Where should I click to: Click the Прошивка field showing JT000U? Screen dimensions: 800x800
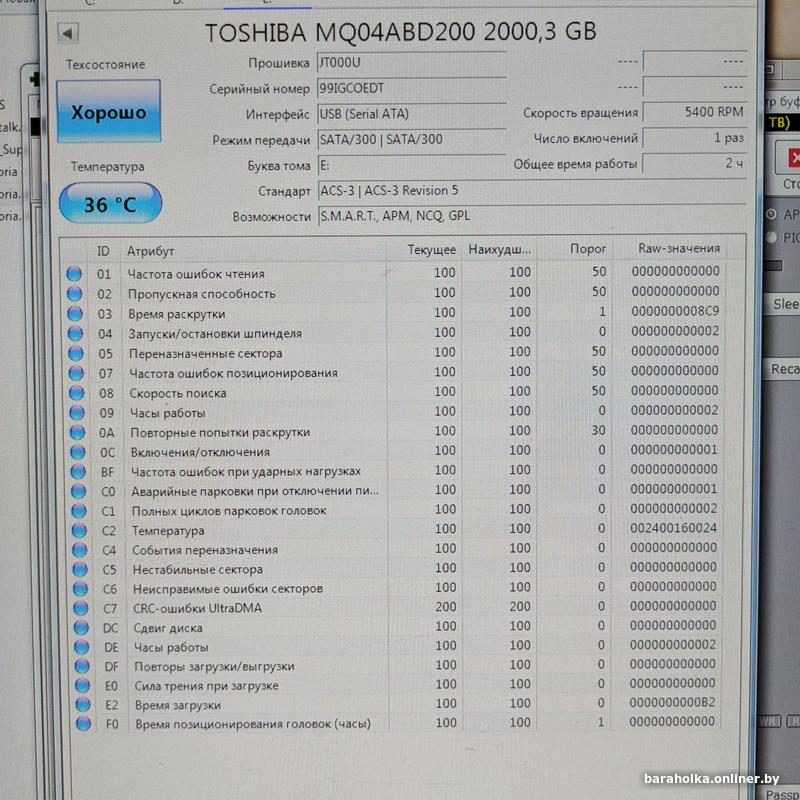[x=411, y=62]
